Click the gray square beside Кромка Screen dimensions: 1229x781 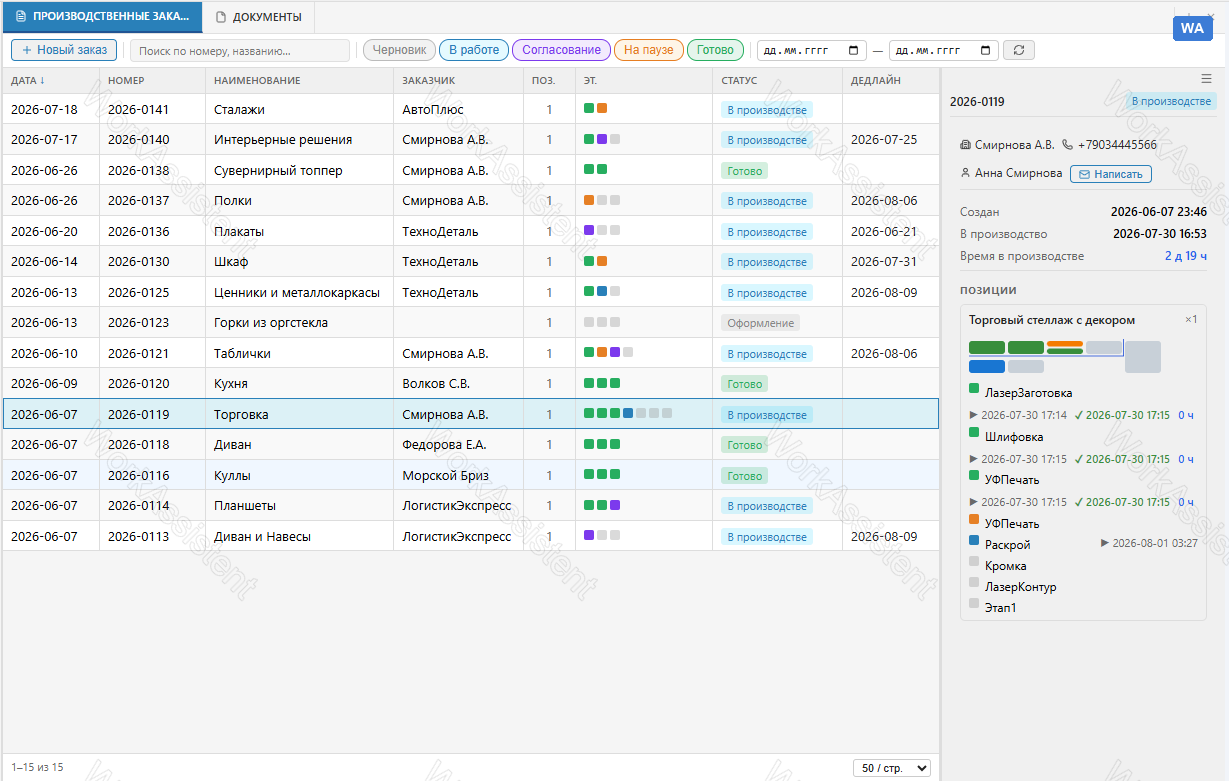tap(974, 561)
